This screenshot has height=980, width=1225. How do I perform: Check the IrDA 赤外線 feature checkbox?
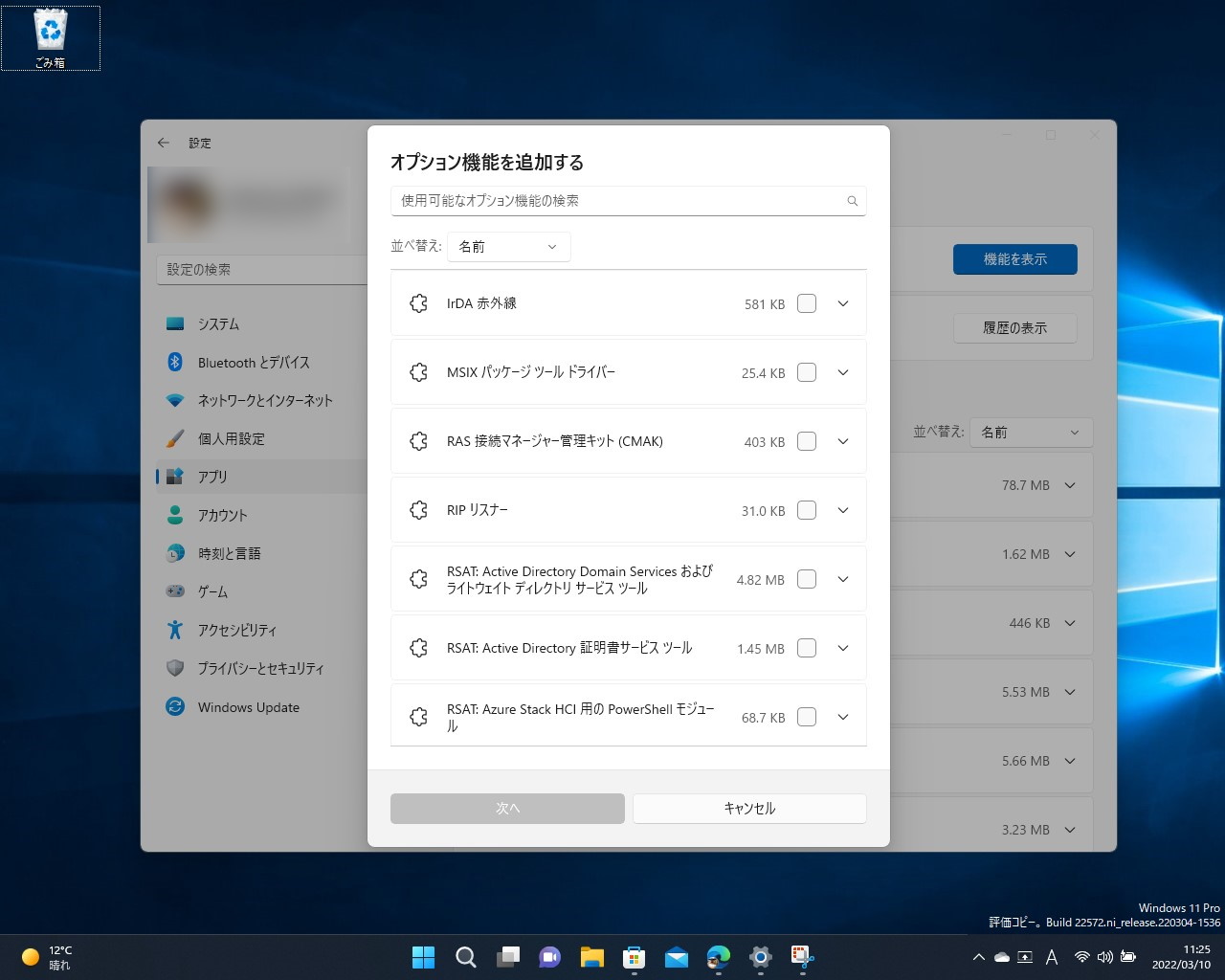[x=806, y=302]
